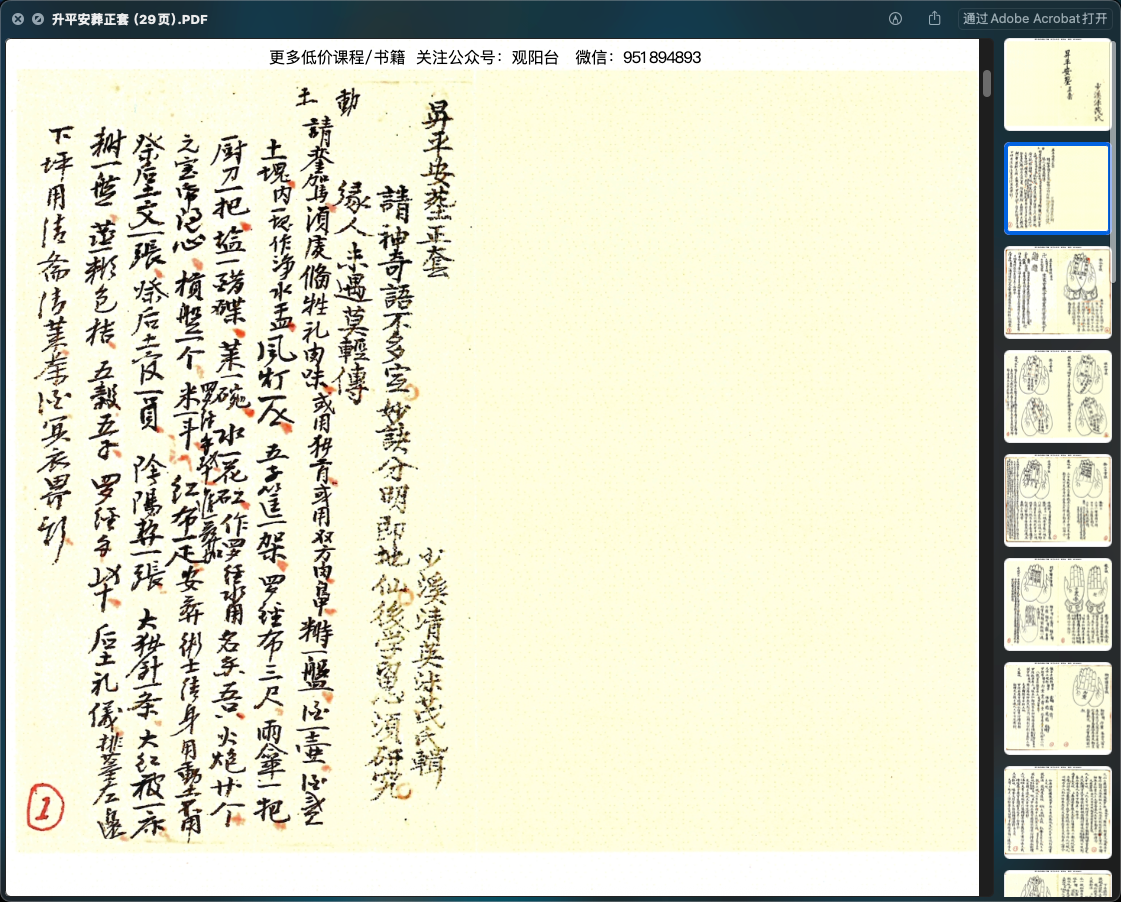
Task: Enter full screen using the title bar icon
Action: pyautogui.click(x=37, y=19)
